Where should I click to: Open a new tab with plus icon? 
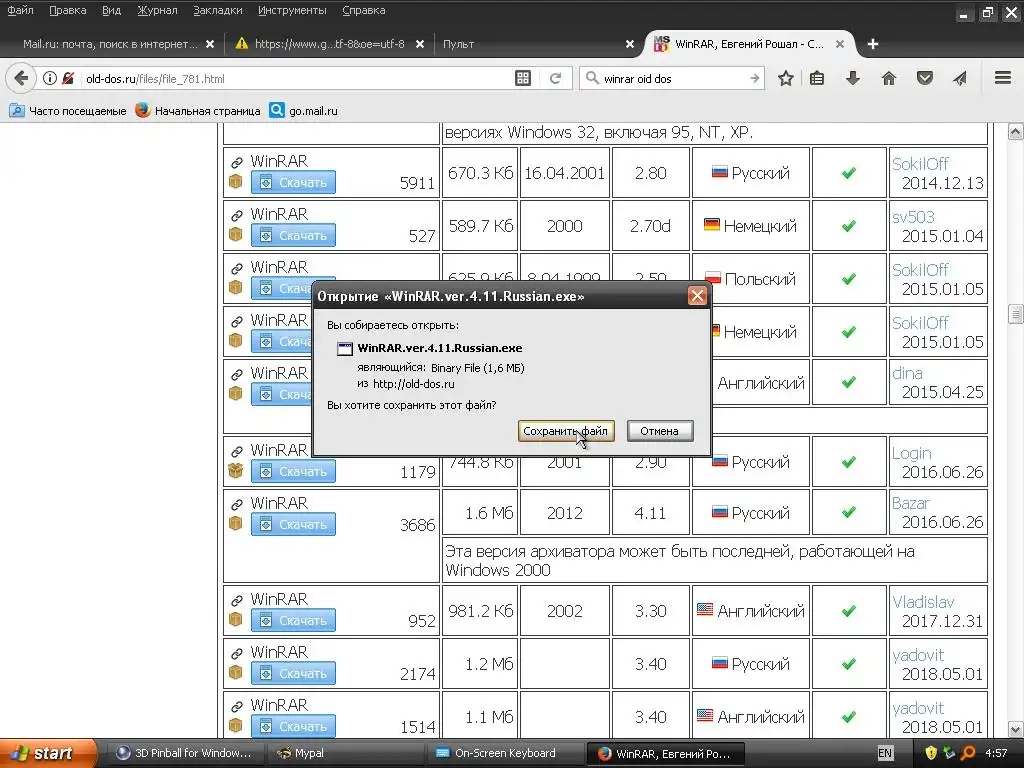point(873,44)
